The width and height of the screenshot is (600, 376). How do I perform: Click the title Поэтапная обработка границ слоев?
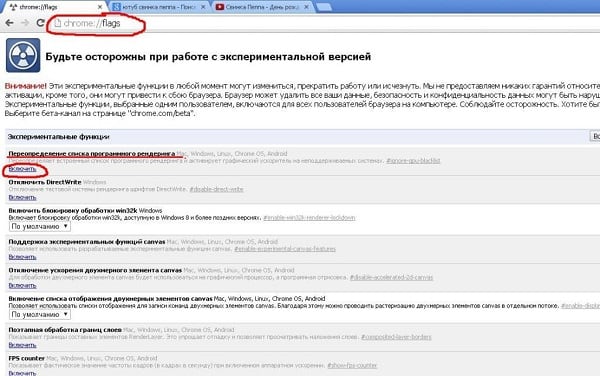click(x=65, y=330)
